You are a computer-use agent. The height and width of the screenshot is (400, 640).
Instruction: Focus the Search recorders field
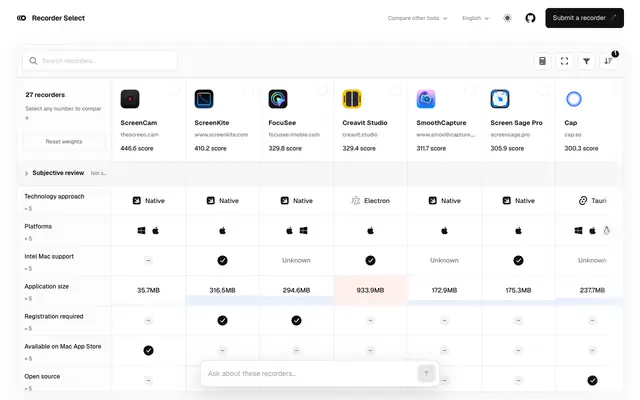tap(100, 61)
